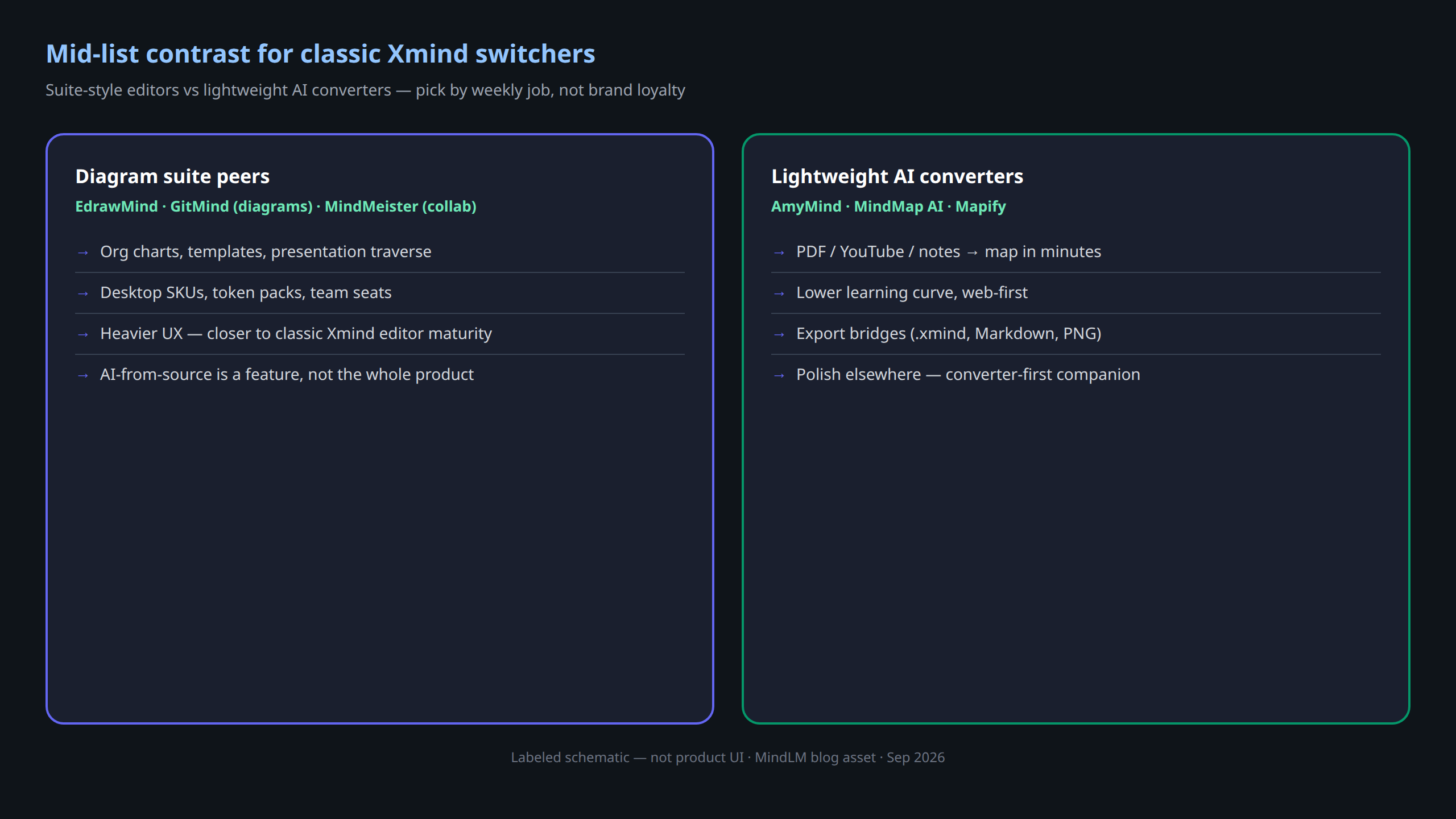
Task: Click the 'AmyMind · MindMap AI · Mapify' line
Action: coord(888,206)
